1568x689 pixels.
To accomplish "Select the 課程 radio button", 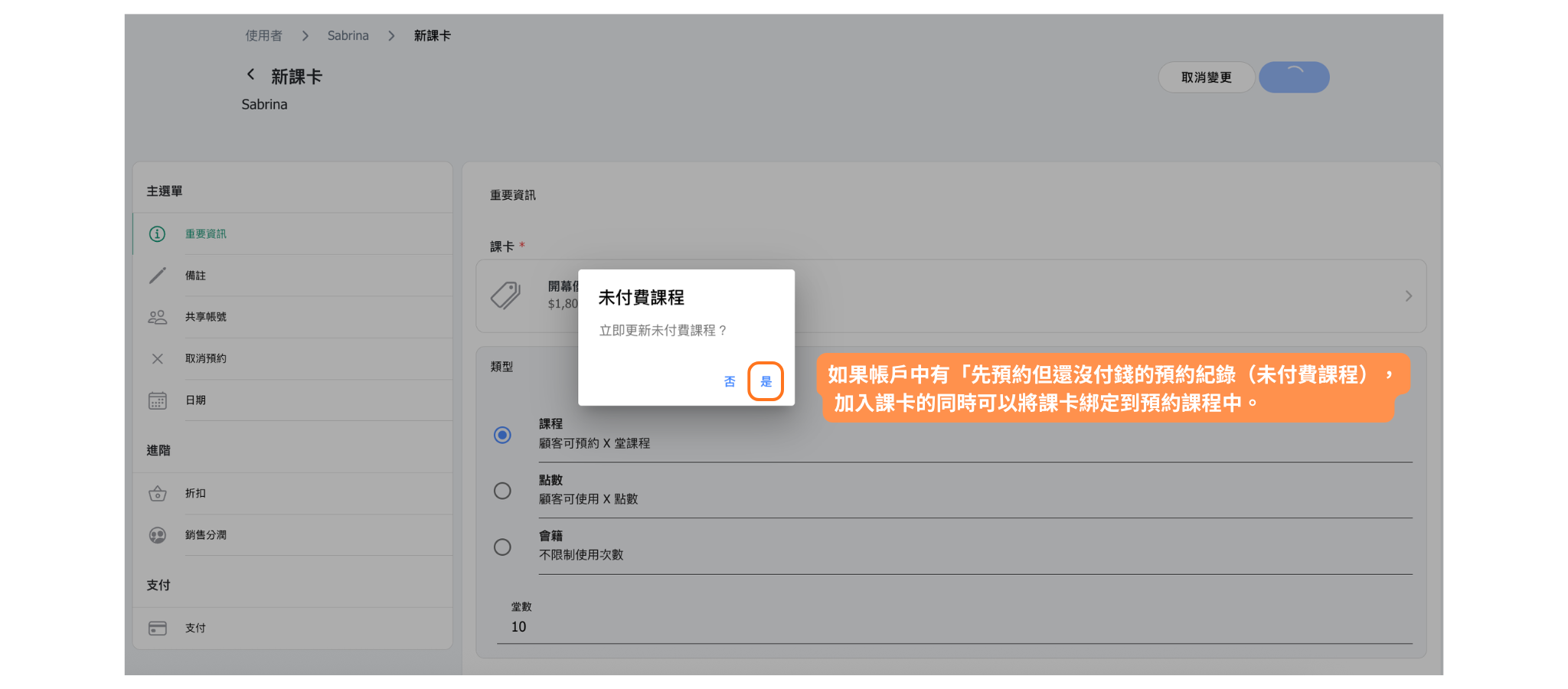I will [502, 435].
